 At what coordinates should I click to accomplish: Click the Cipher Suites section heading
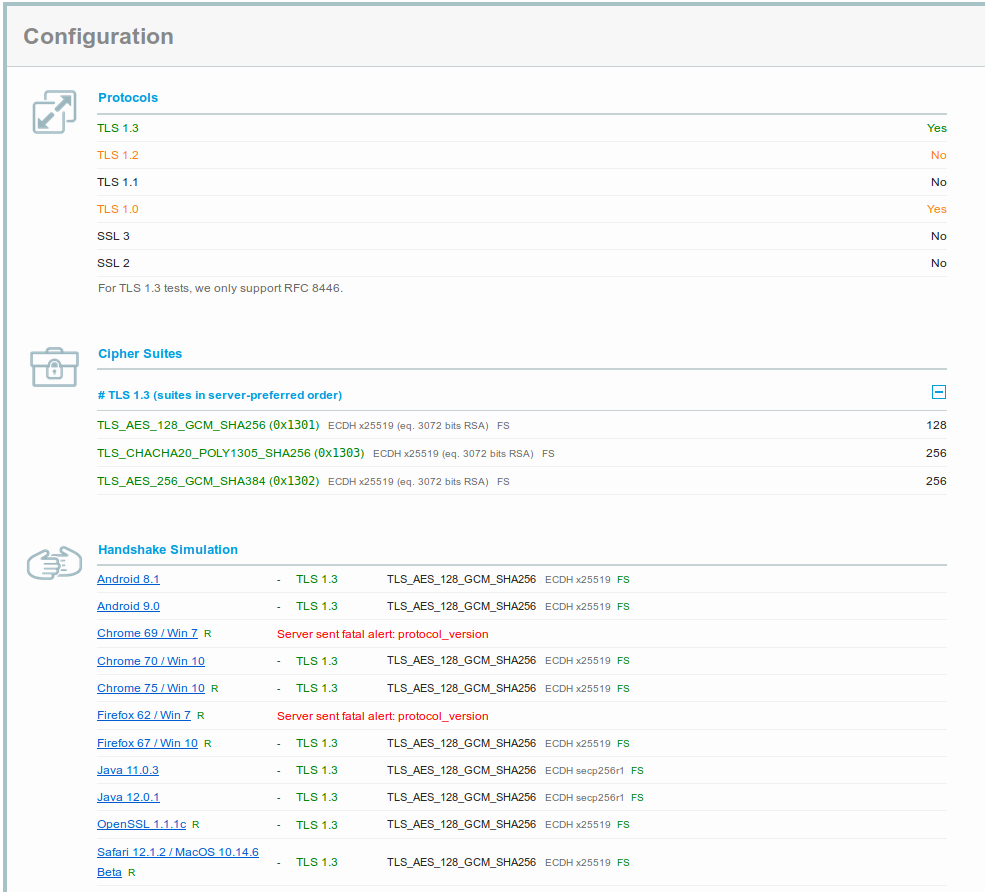click(x=140, y=353)
